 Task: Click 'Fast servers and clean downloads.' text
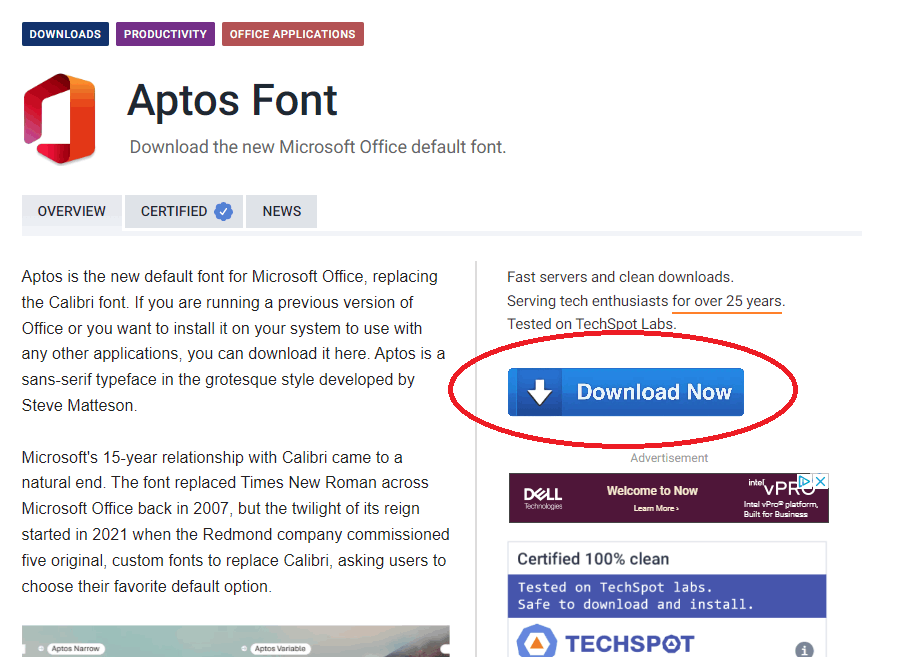click(x=620, y=277)
